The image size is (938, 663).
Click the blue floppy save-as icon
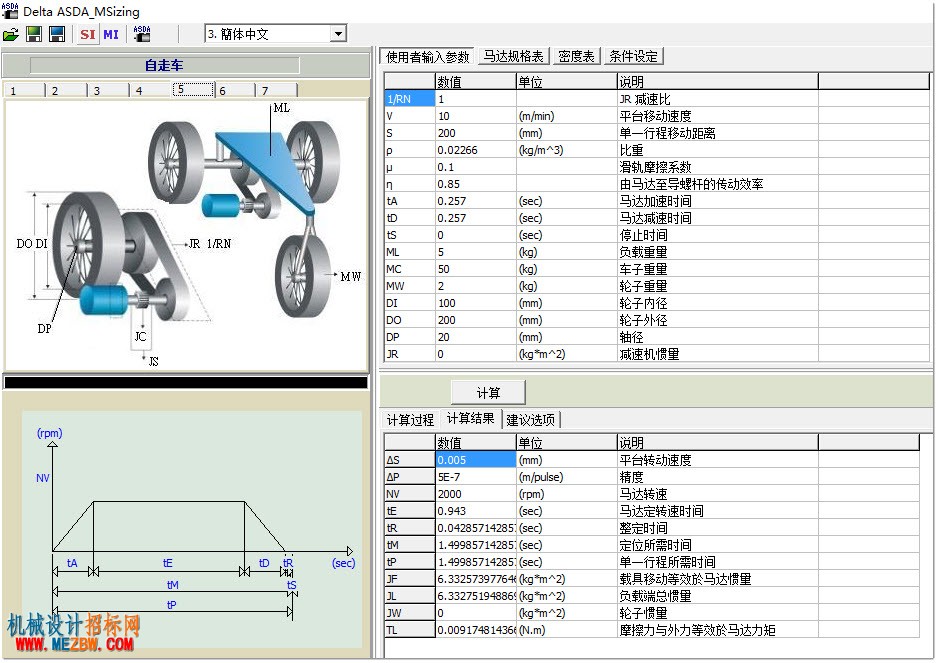[57, 34]
